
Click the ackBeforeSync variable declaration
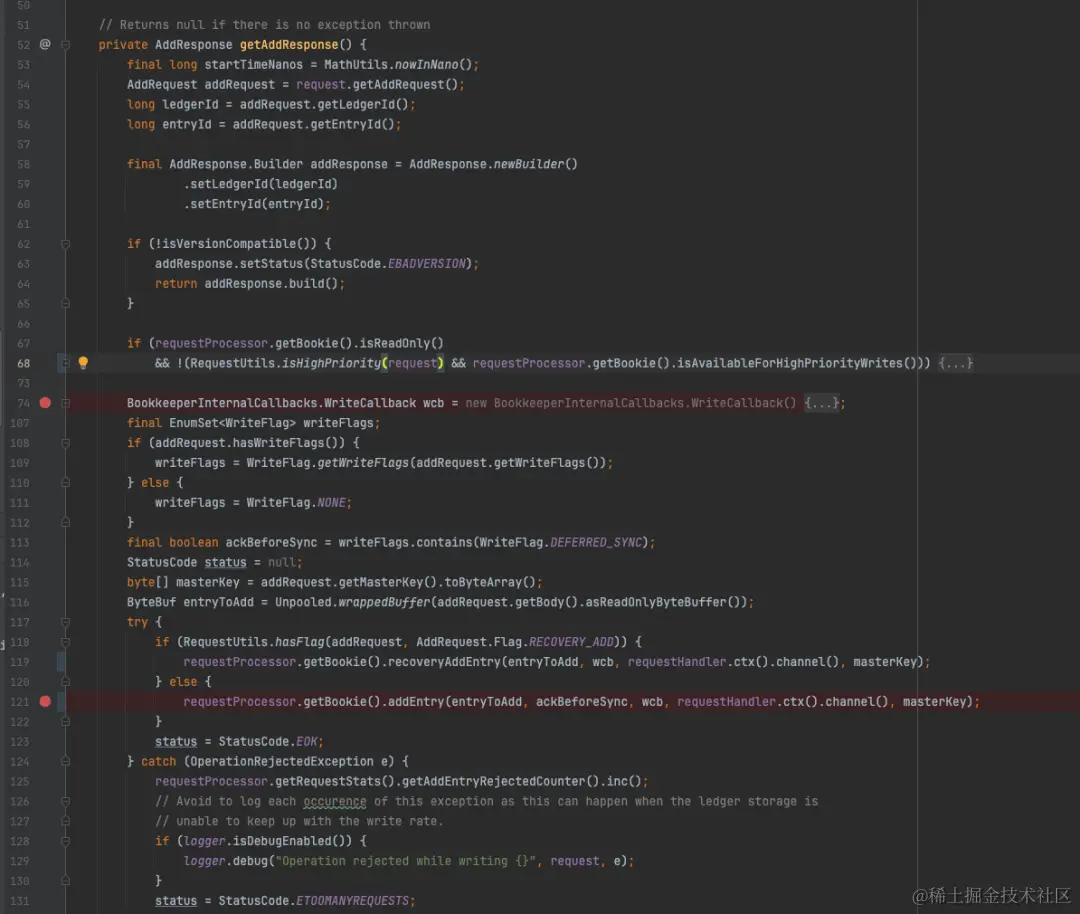pos(271,543)
